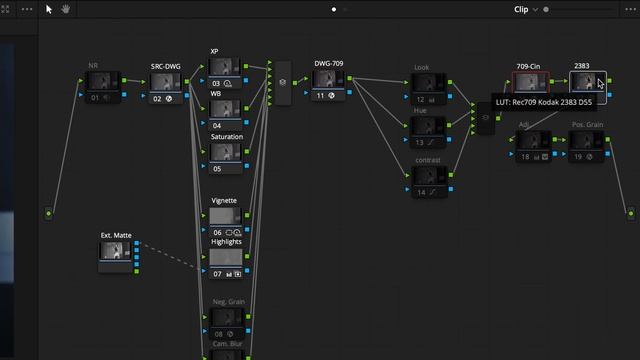Select node 07 Highlights
This screenshot has height=360, width=640.
coord(226,264)
